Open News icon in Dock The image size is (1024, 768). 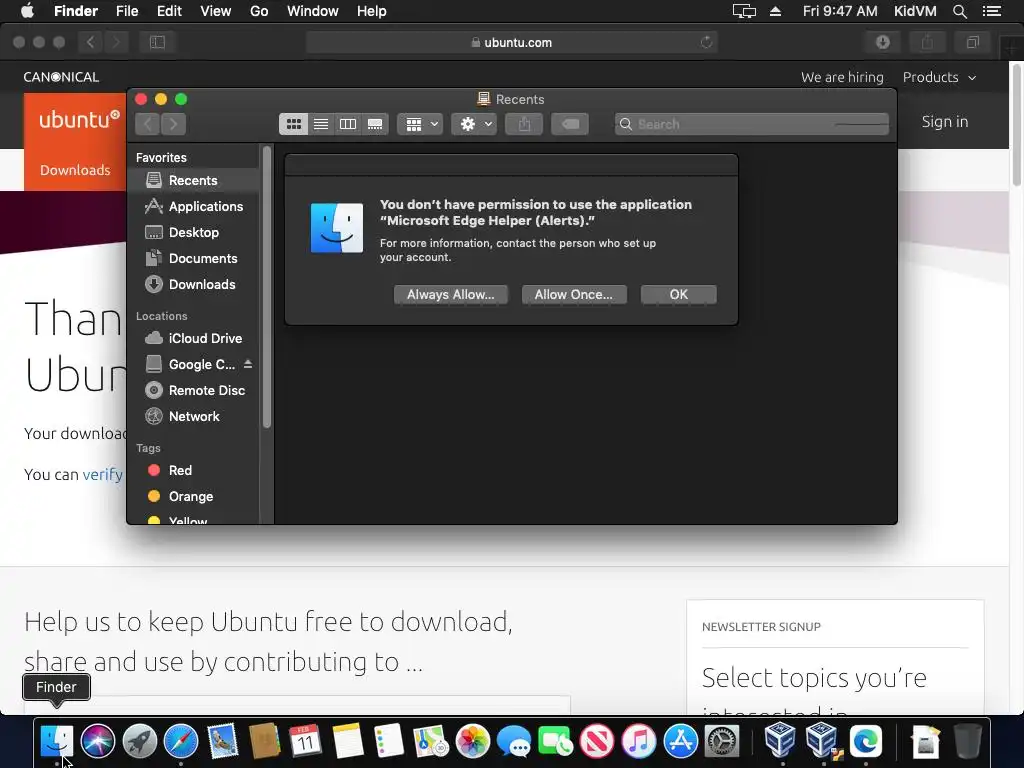coord(597,741)
